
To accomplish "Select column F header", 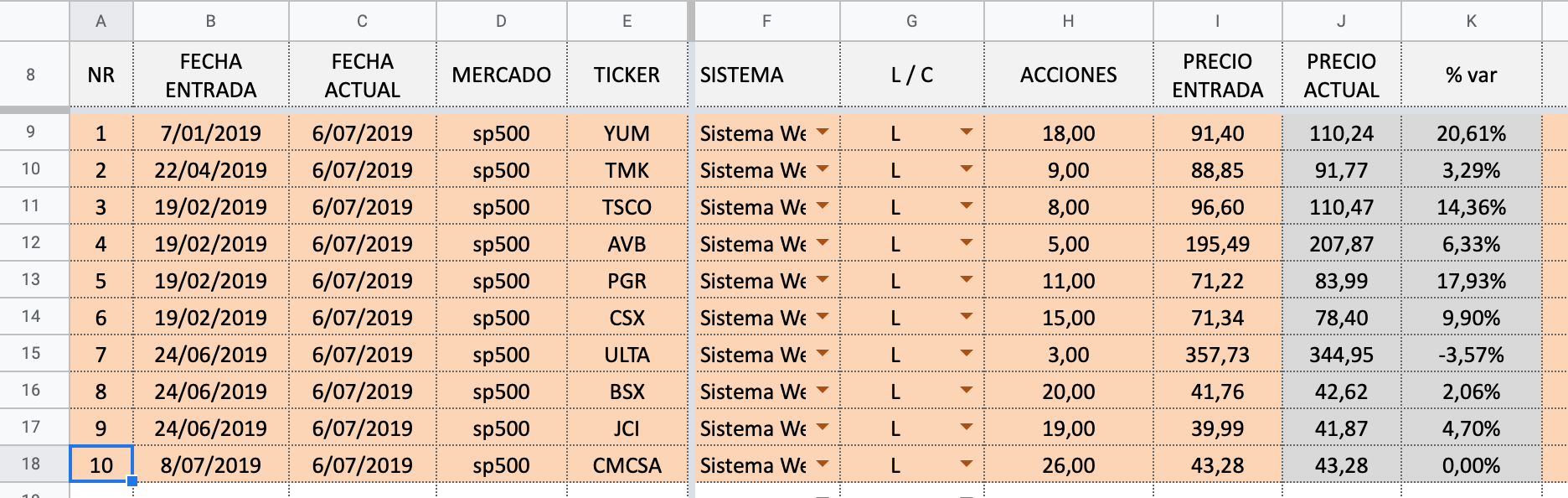I will 766,21.
